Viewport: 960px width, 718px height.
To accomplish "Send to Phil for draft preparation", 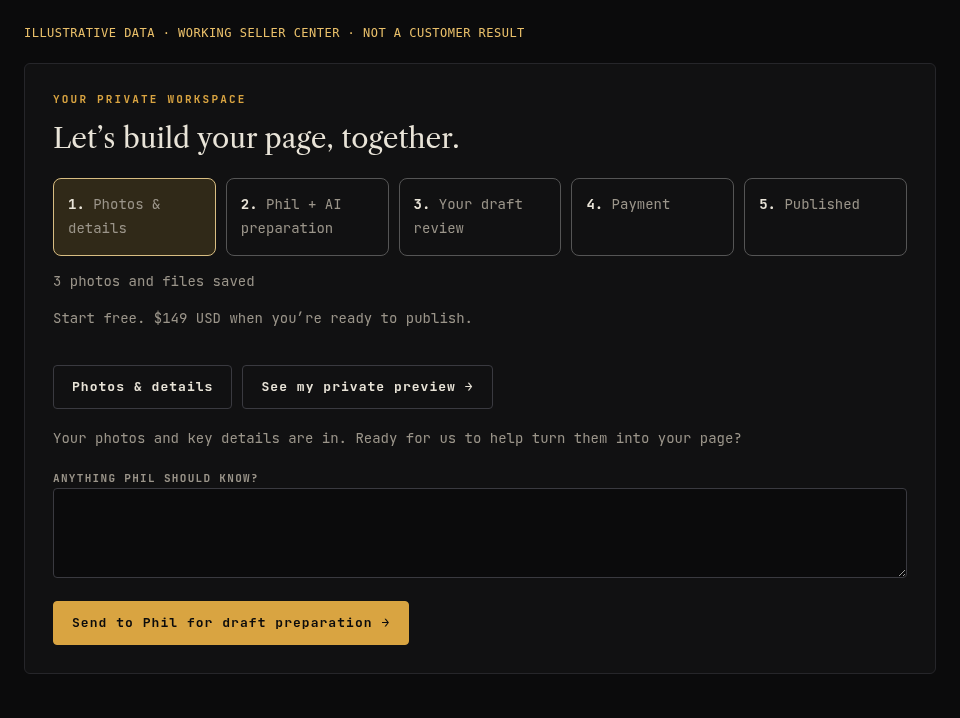I will (231, 623).
